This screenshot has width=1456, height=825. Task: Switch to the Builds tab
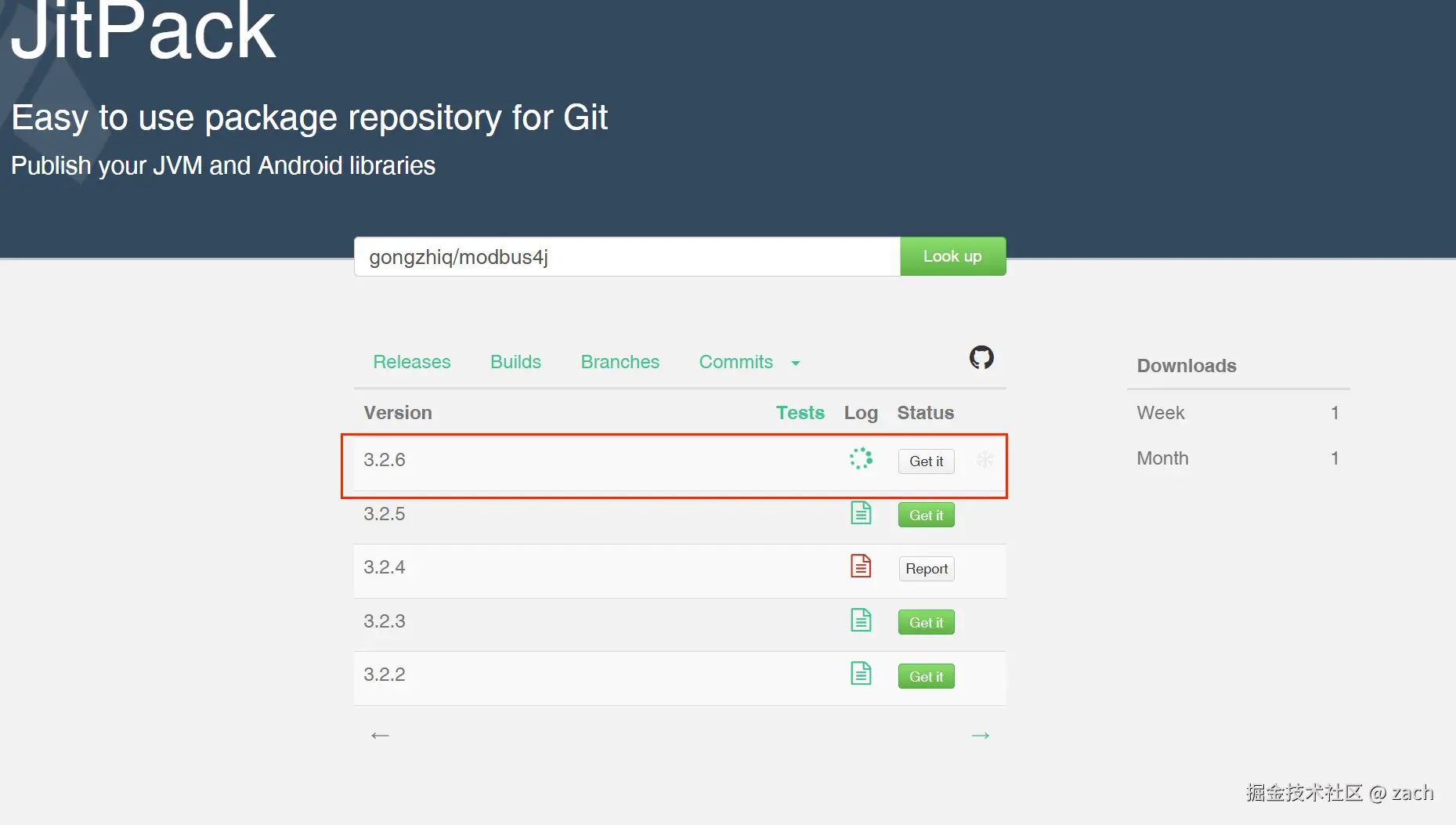515,362
